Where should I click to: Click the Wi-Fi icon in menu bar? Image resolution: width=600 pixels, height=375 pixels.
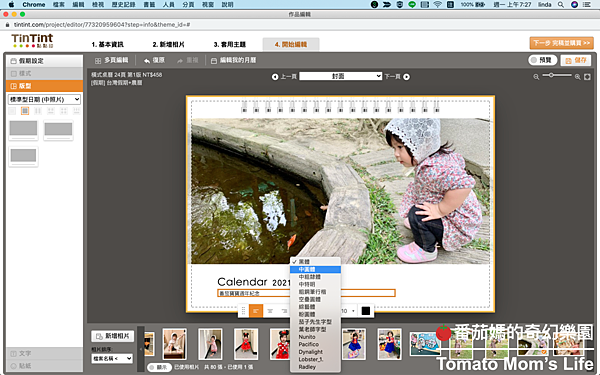click(437, 5)
